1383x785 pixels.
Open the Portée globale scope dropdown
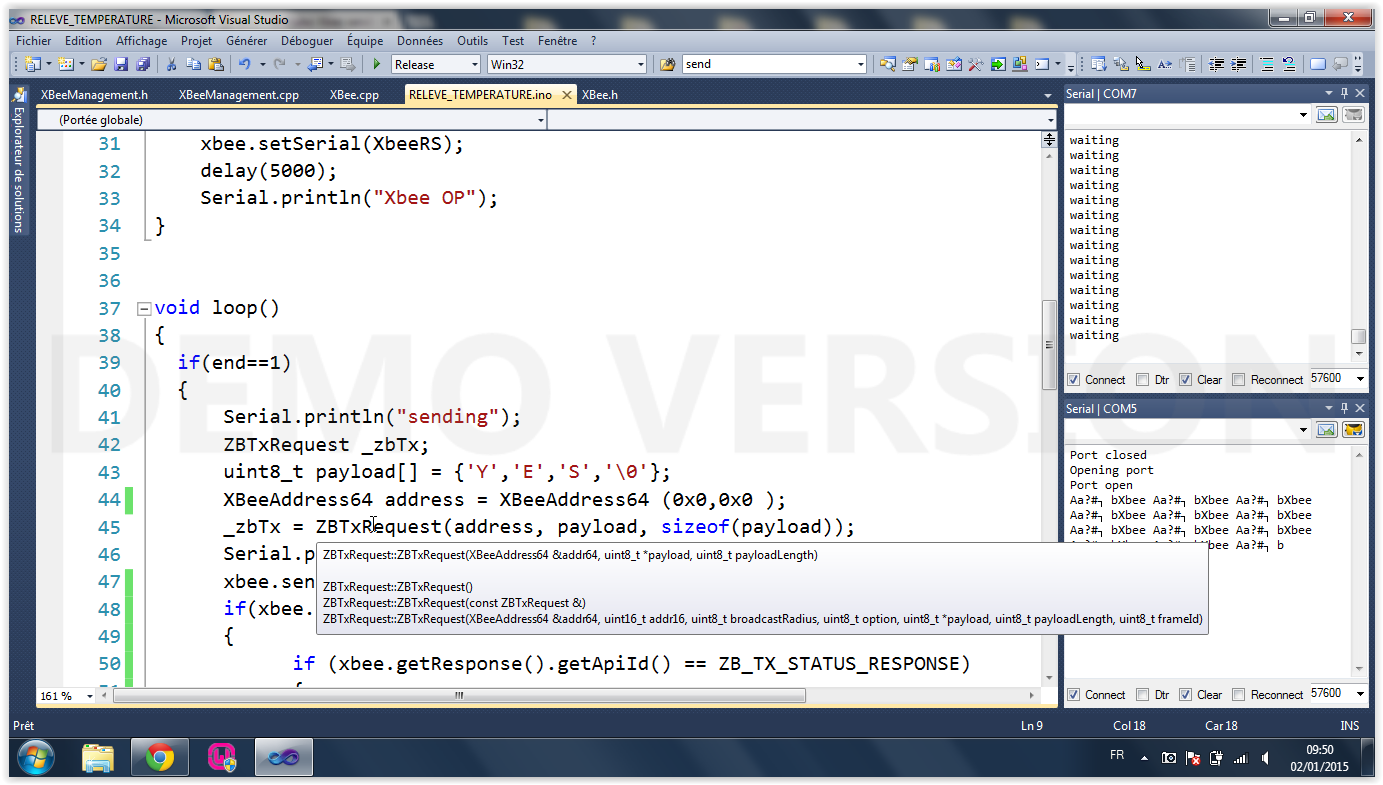coord(541,120)
